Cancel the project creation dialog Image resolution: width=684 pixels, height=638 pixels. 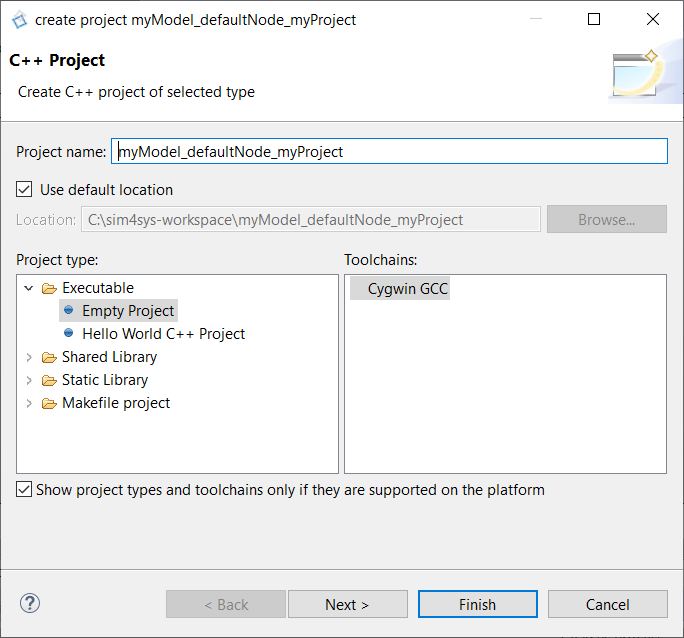tap(608, 604)
